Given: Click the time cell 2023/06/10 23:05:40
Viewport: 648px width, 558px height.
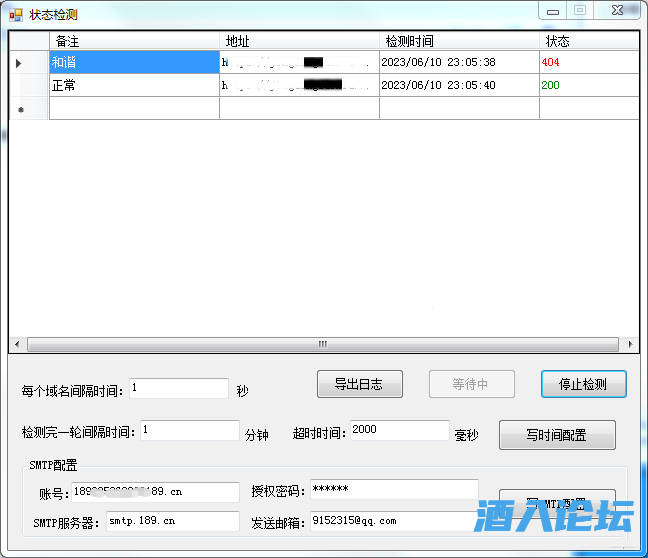Looking at the screenshot, I should [x=459, y=85].
